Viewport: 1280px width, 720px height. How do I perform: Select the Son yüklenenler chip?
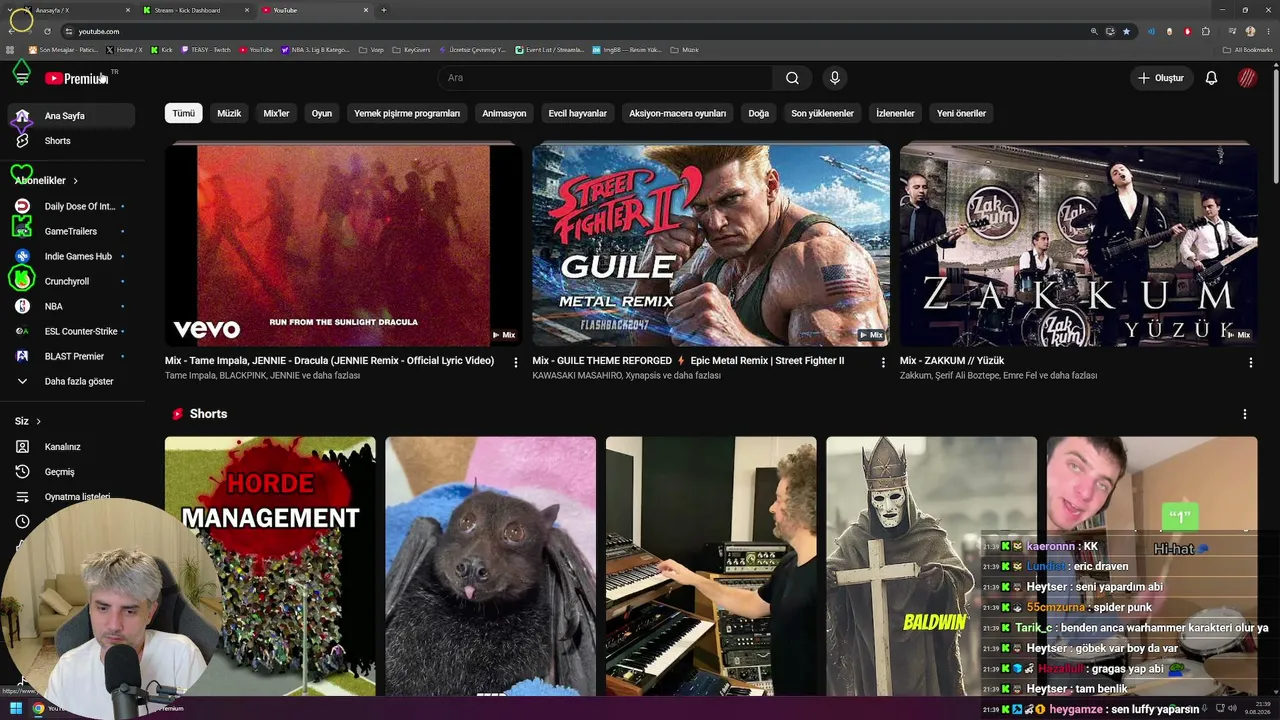(x=822, y=114)
